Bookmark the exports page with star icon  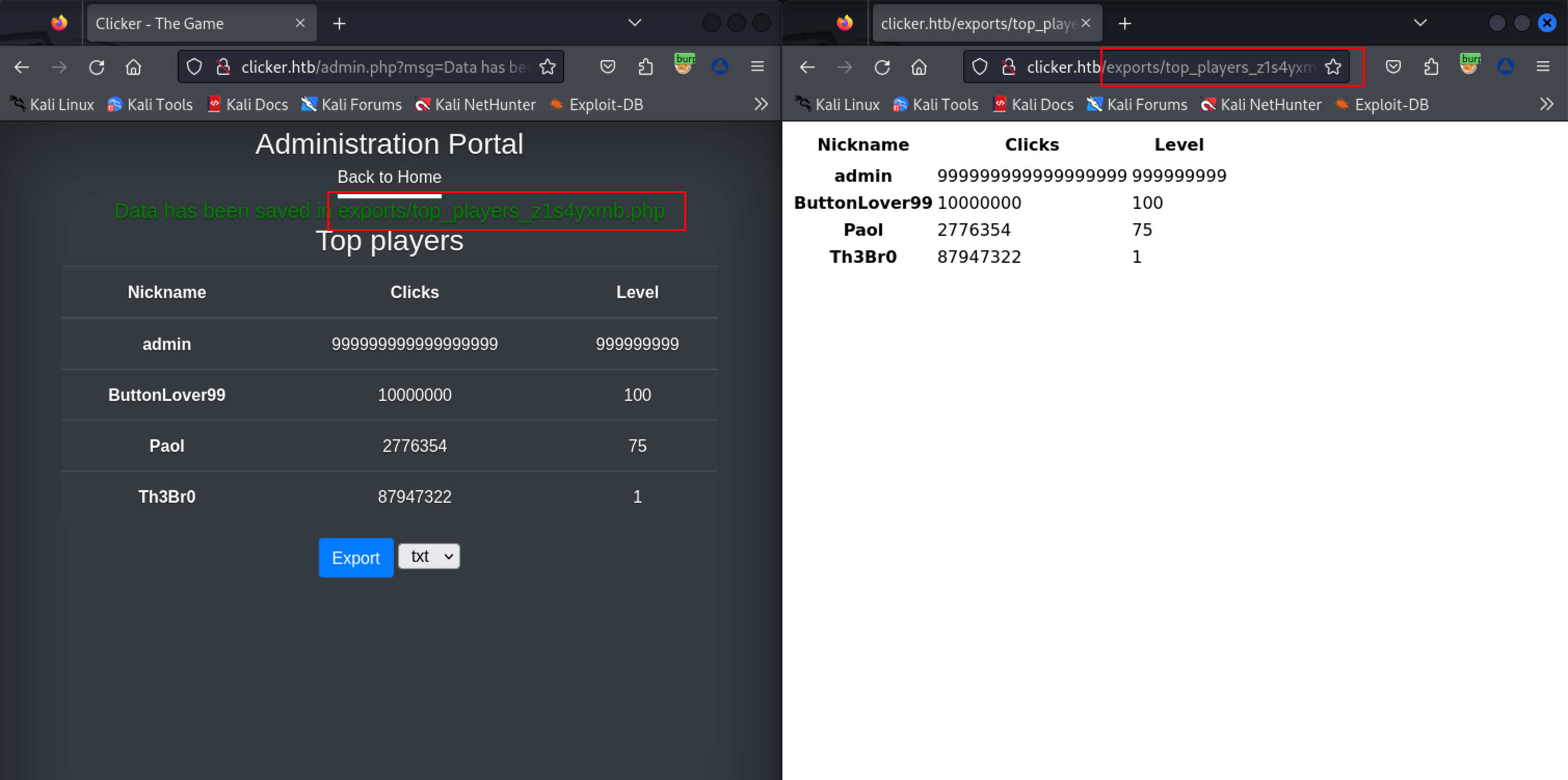point(1333,67)
